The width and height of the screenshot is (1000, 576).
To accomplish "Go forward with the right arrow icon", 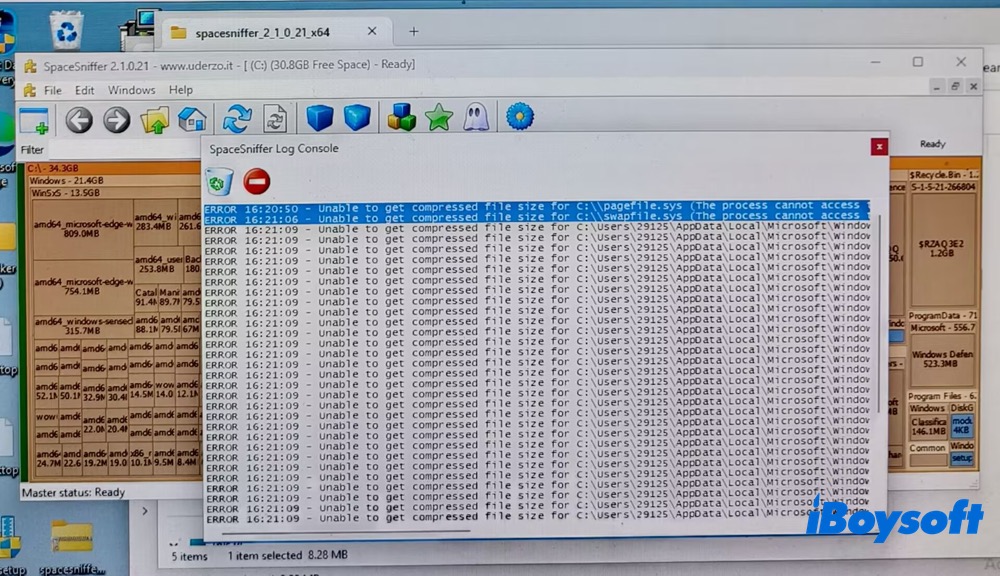I will point(117,120).
